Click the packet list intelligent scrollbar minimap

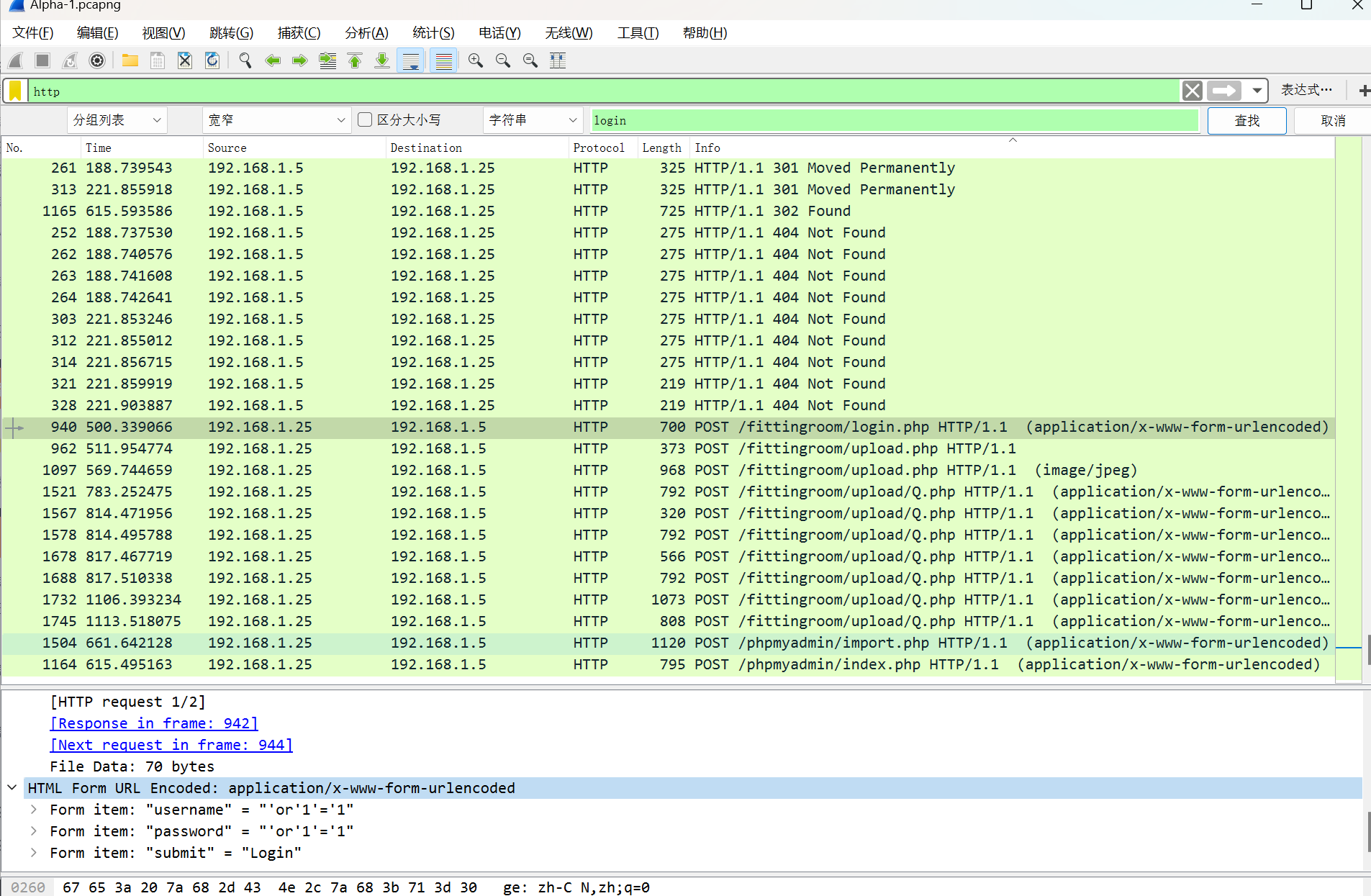[1348, 408]
